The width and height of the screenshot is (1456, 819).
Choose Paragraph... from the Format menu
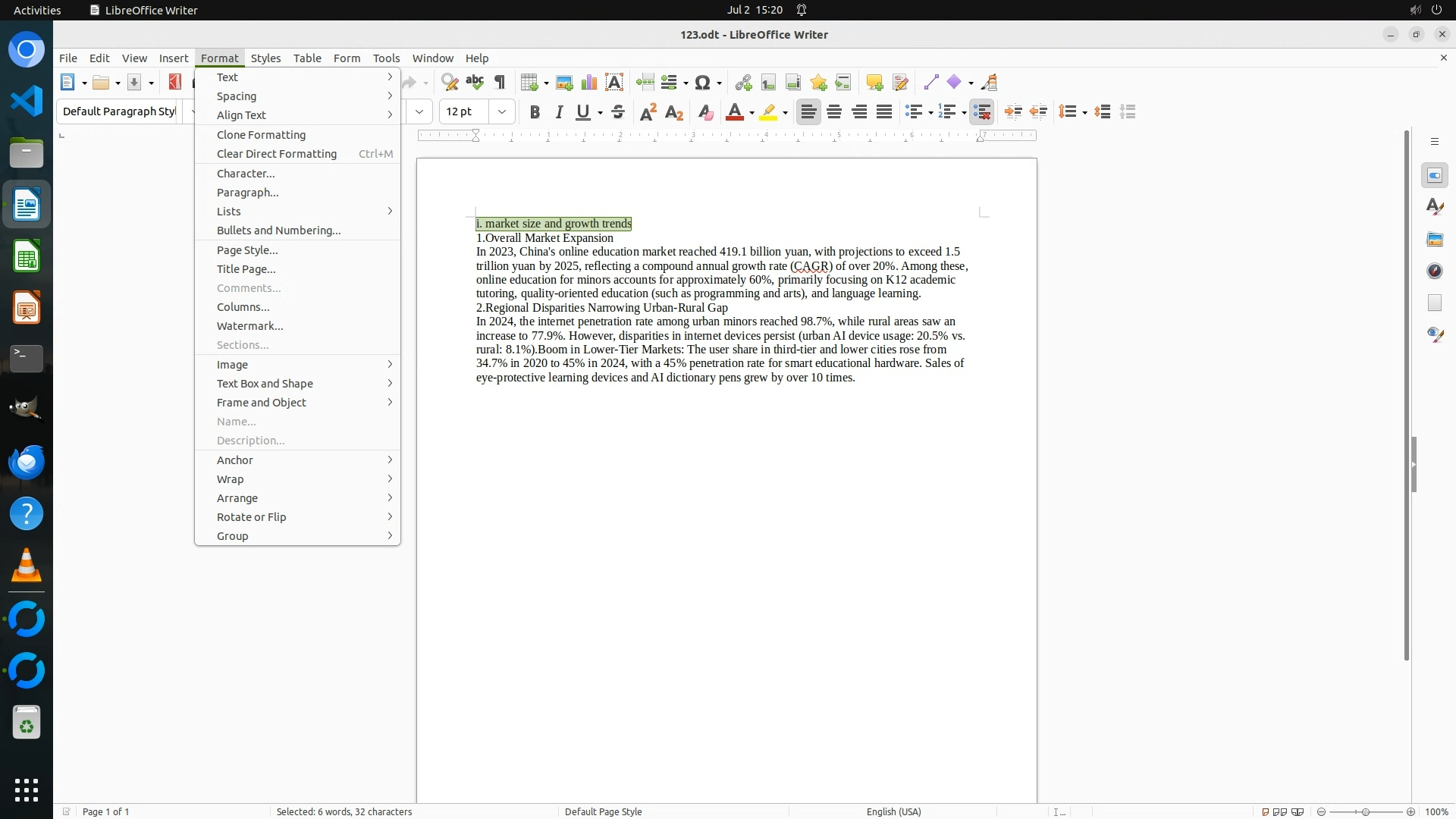(x=248, y=193)
